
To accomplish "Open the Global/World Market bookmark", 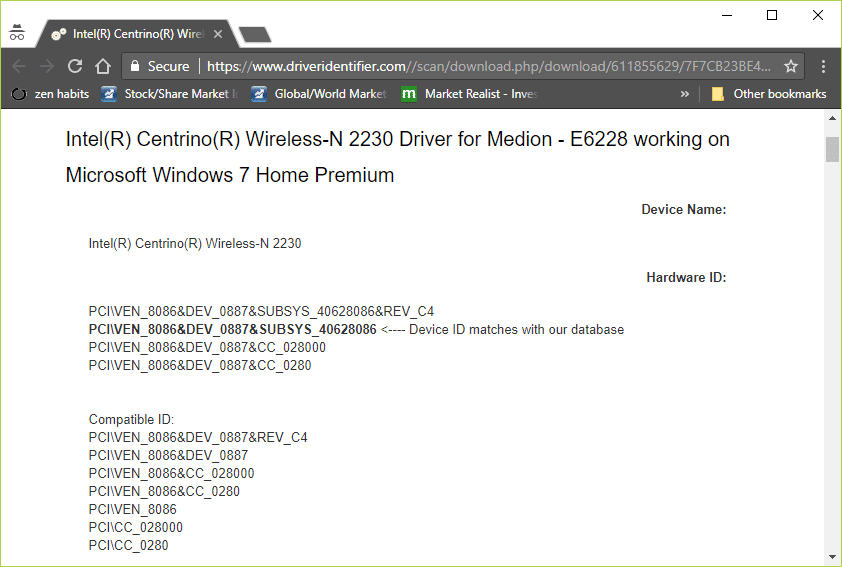I will 319,94.
